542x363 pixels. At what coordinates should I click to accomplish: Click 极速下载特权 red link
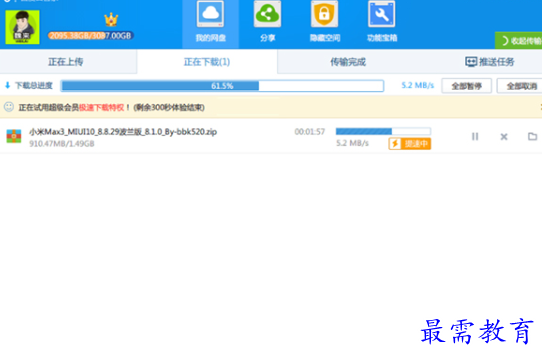pyautogui.click(x=101, y=108)
